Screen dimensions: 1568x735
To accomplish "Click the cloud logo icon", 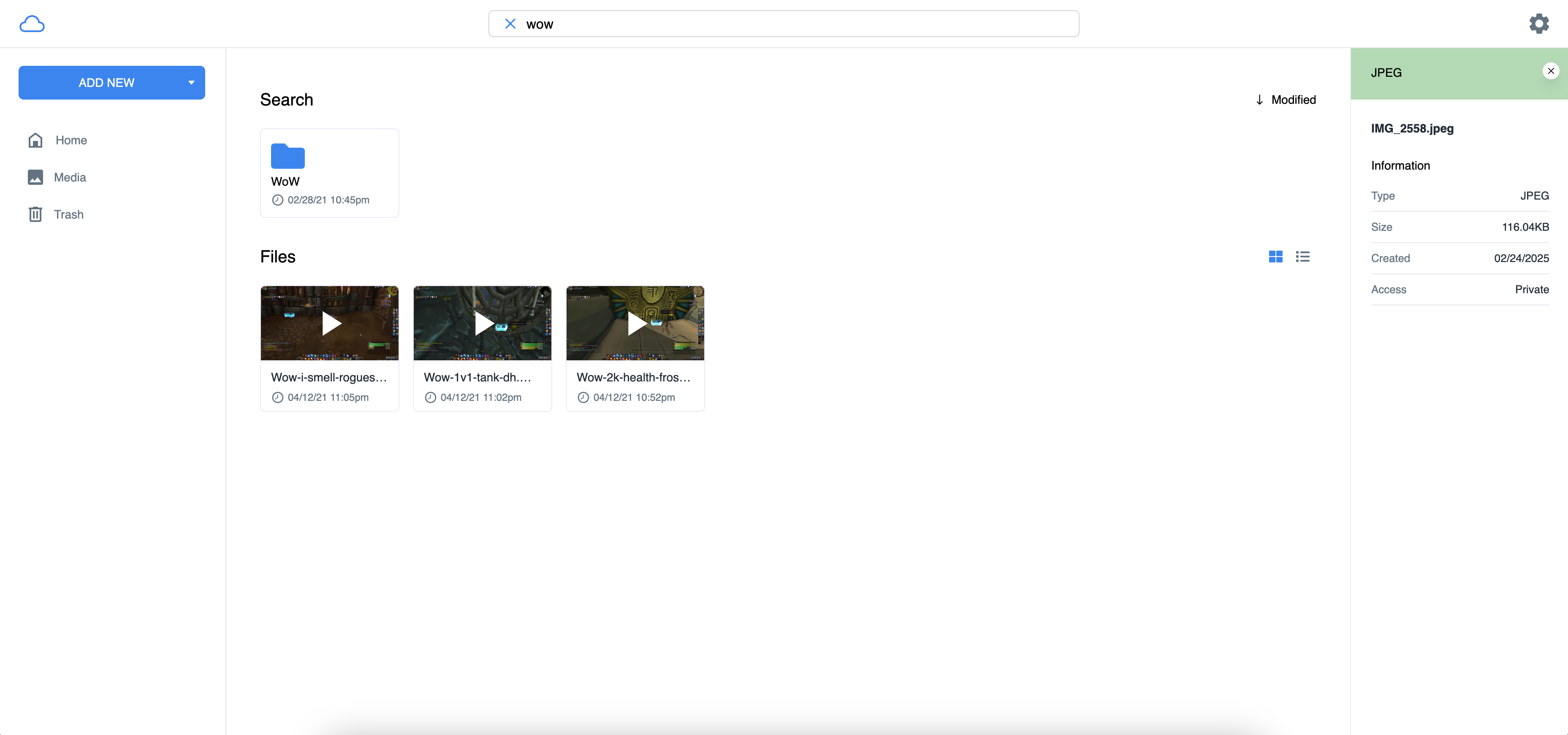I will [x=32, y=24].
